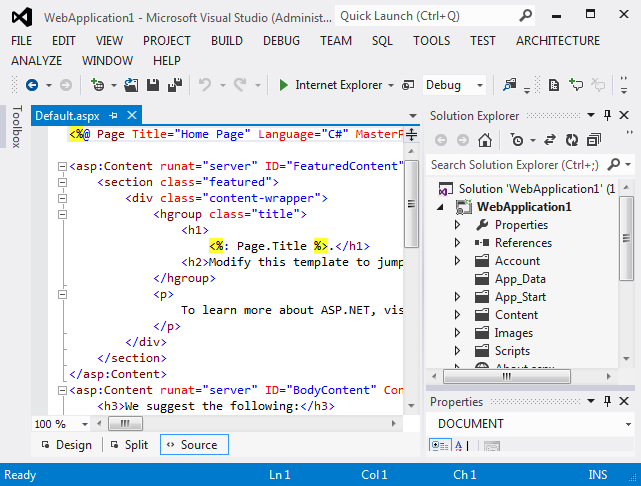Viewport: 641px width, 486px height.
Task: Click the Undo toolbar icon
Action: pos(205,86)
